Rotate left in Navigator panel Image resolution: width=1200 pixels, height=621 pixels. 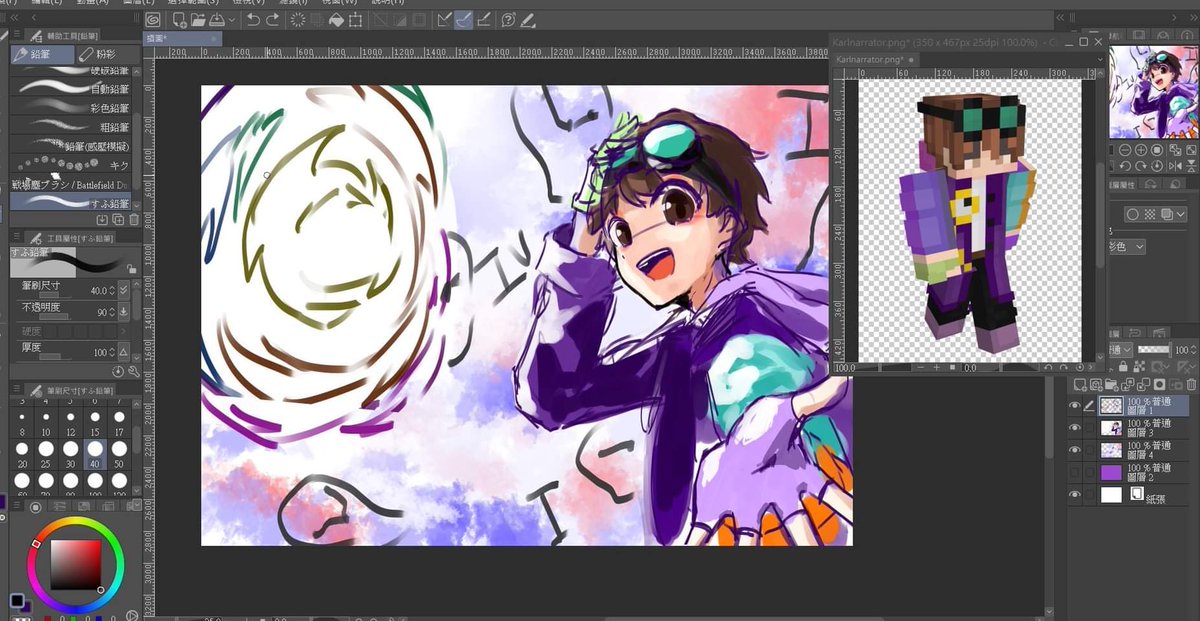tap(1125, 166)
